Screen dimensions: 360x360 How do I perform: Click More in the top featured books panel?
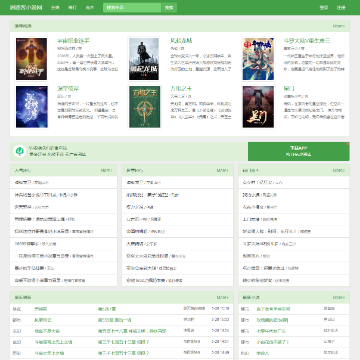[x=339, y=26]
